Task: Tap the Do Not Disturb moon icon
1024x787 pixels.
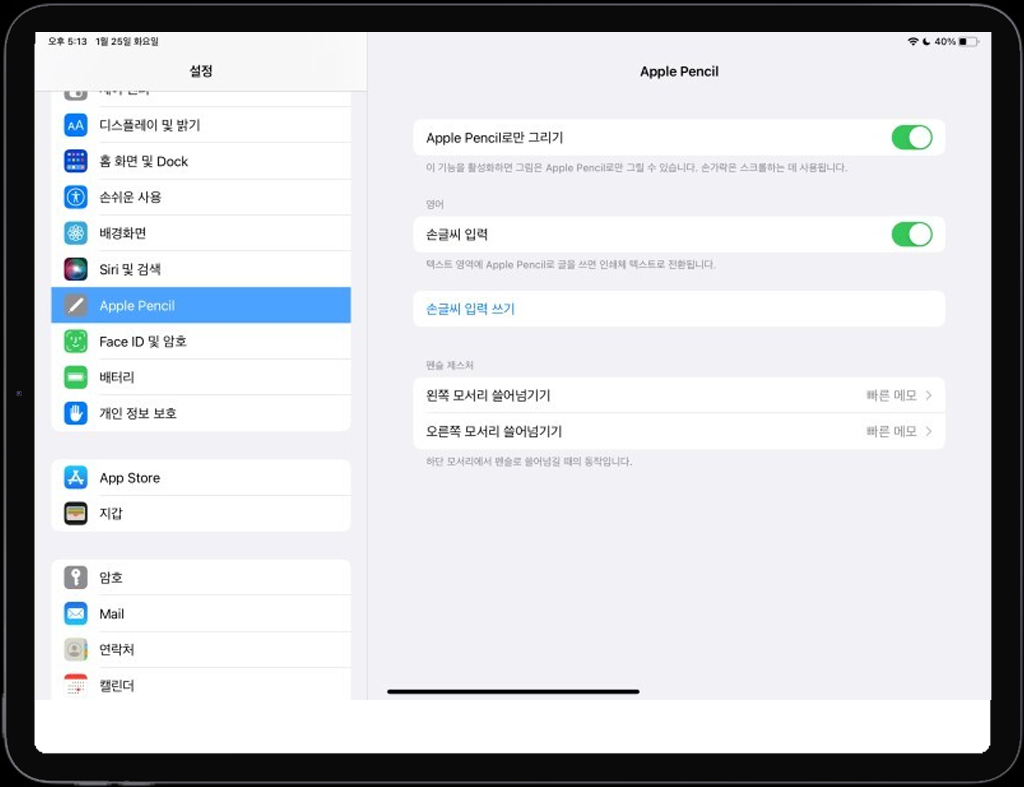Action: tap(926, 41)
